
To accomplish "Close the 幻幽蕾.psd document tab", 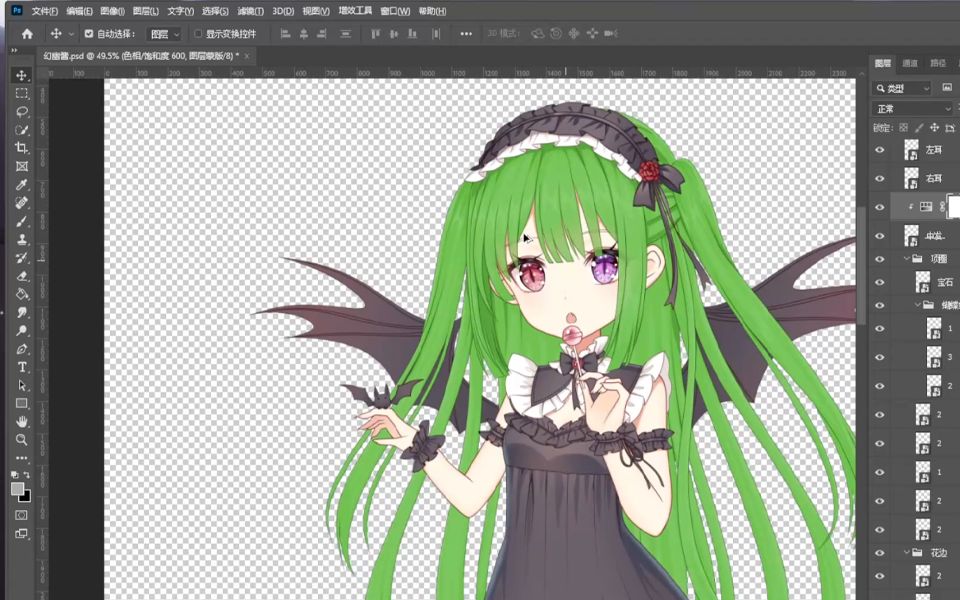I will 247,56.
